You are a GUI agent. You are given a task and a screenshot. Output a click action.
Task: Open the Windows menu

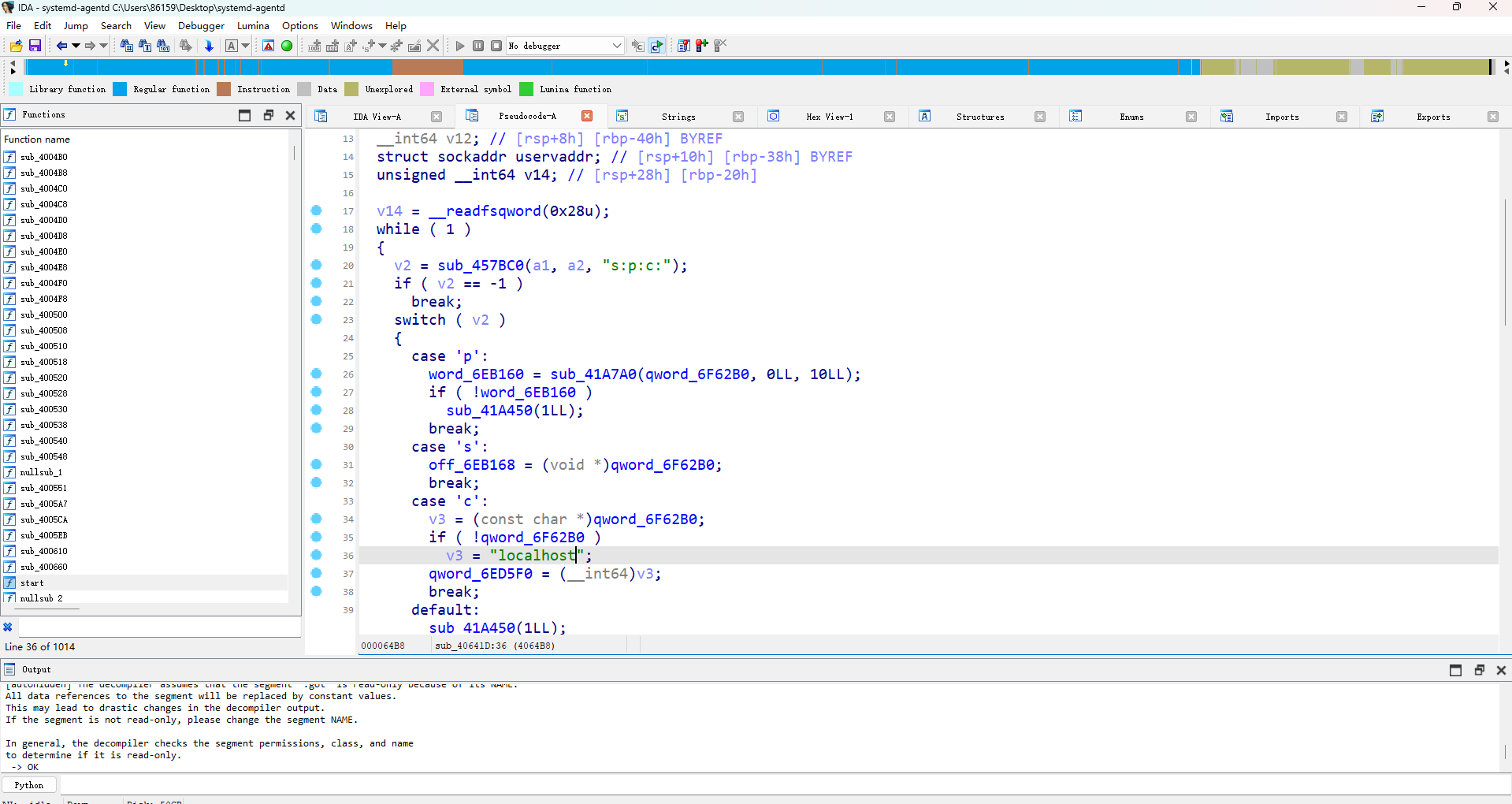(x=351, y=25)
